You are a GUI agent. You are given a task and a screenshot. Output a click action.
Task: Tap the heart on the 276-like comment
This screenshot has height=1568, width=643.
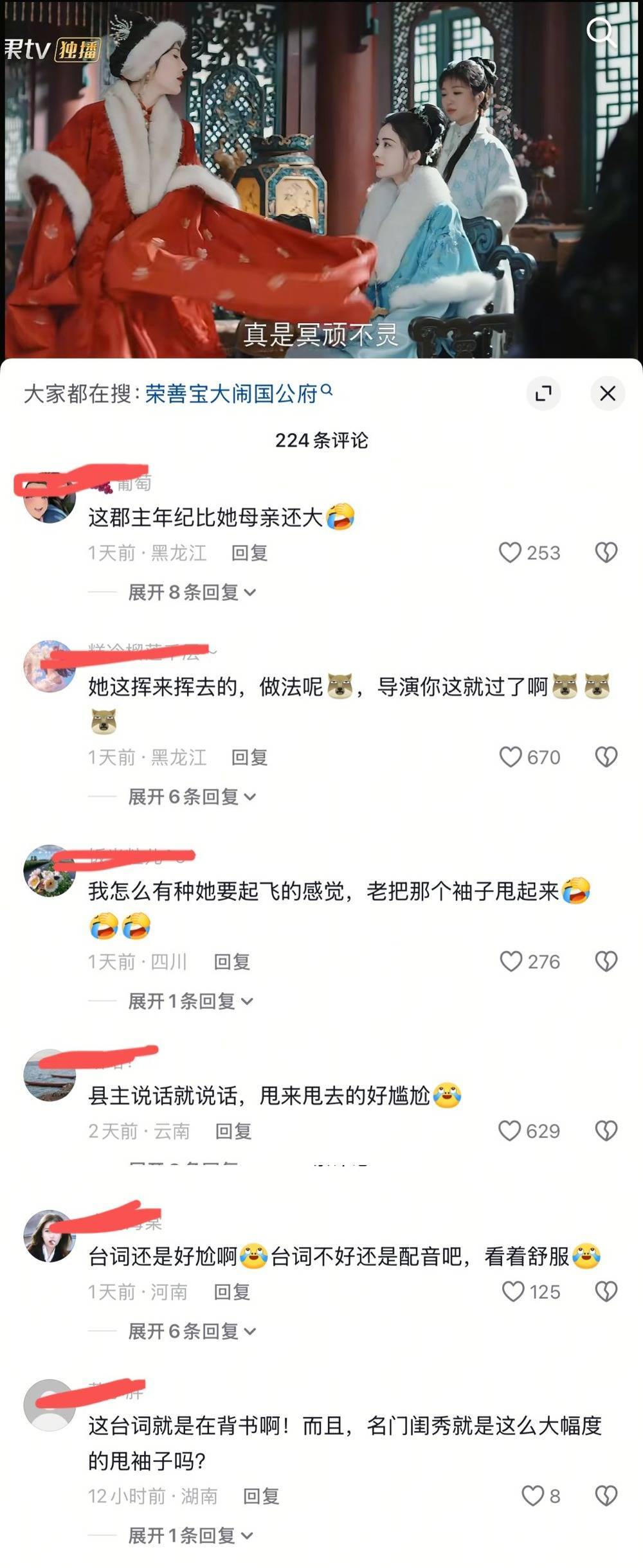[511, 961]
